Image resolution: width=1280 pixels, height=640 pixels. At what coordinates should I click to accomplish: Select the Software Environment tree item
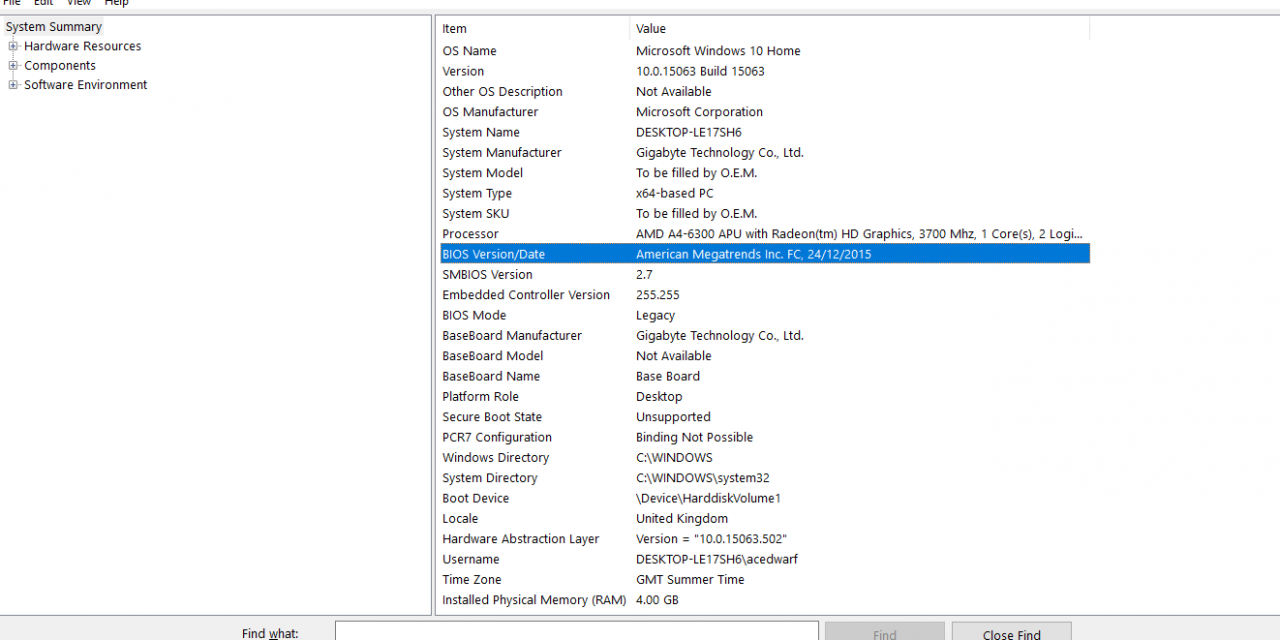(86, 85)
